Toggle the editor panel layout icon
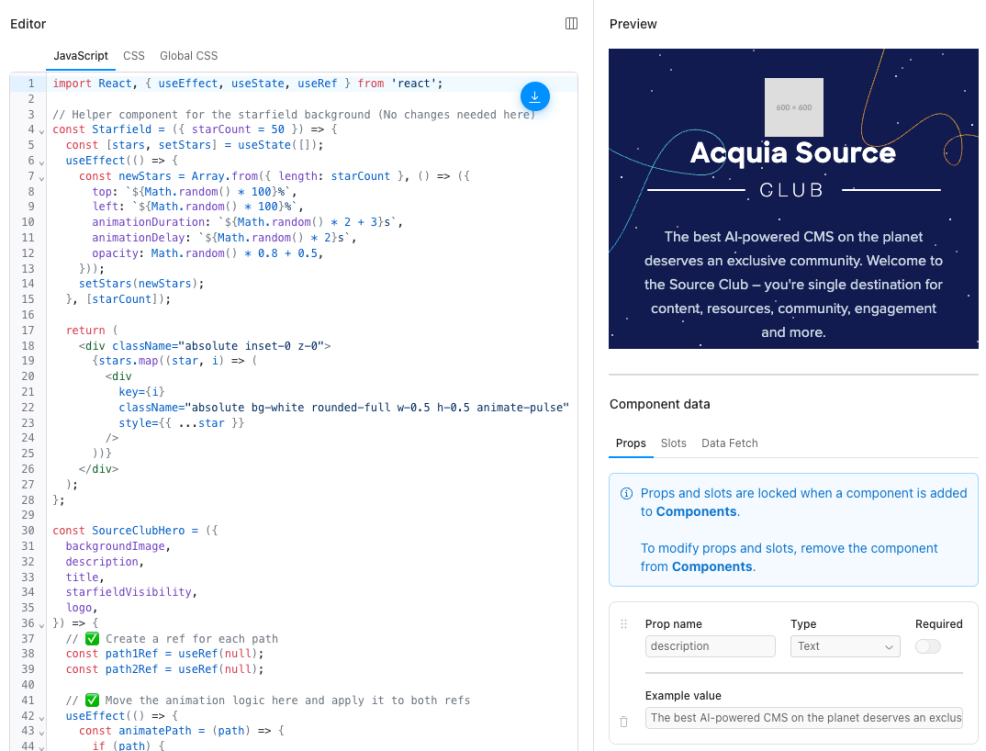Viewport: 986px width, 751px height. 571,24
